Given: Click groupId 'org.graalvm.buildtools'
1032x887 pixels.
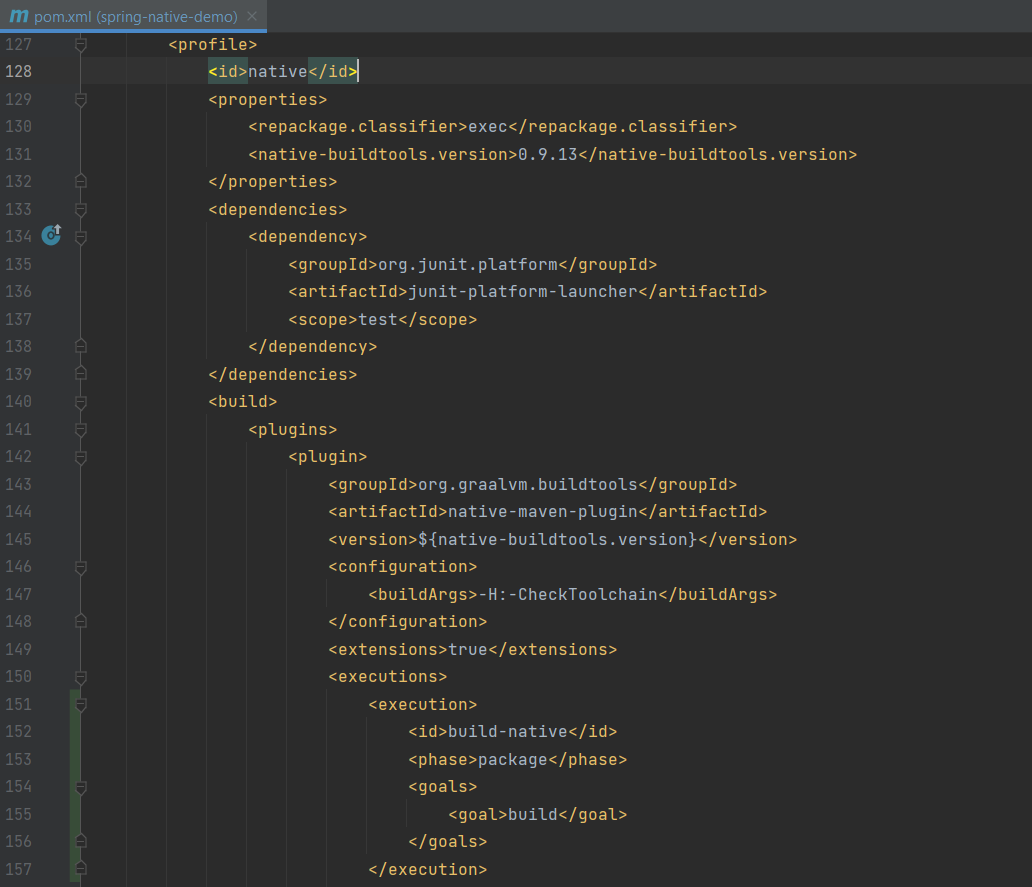Looking at the screenshot, I should 528,485.
